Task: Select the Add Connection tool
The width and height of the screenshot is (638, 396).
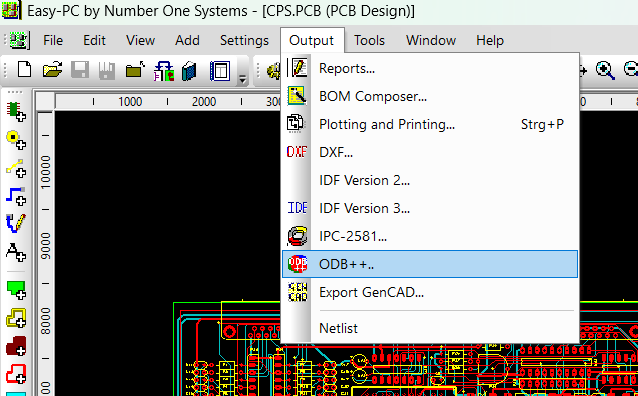Action: (x=16, y=168)
